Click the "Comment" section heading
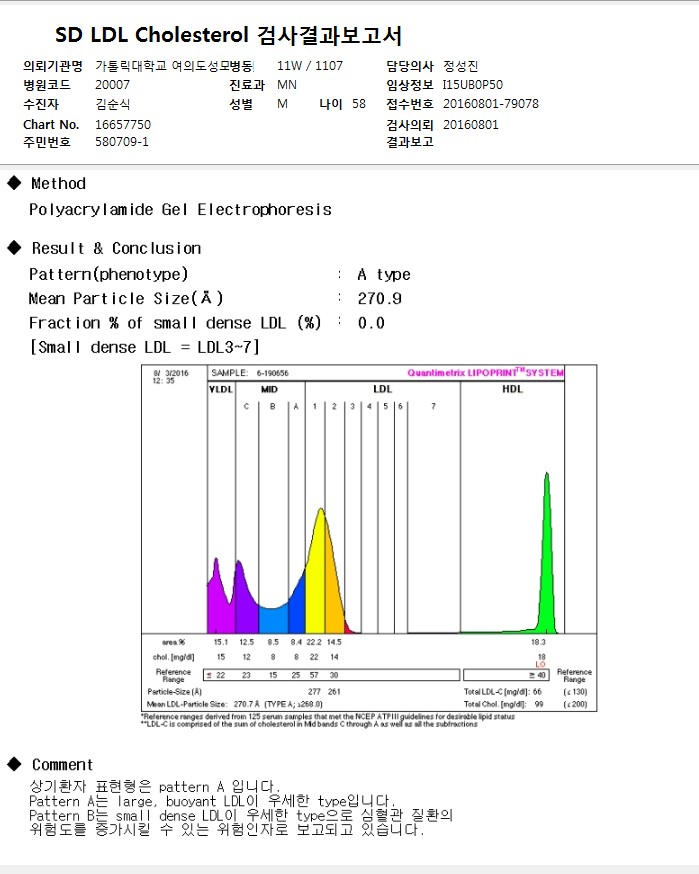This screenshot has width=699, height=874. (62, 765)
